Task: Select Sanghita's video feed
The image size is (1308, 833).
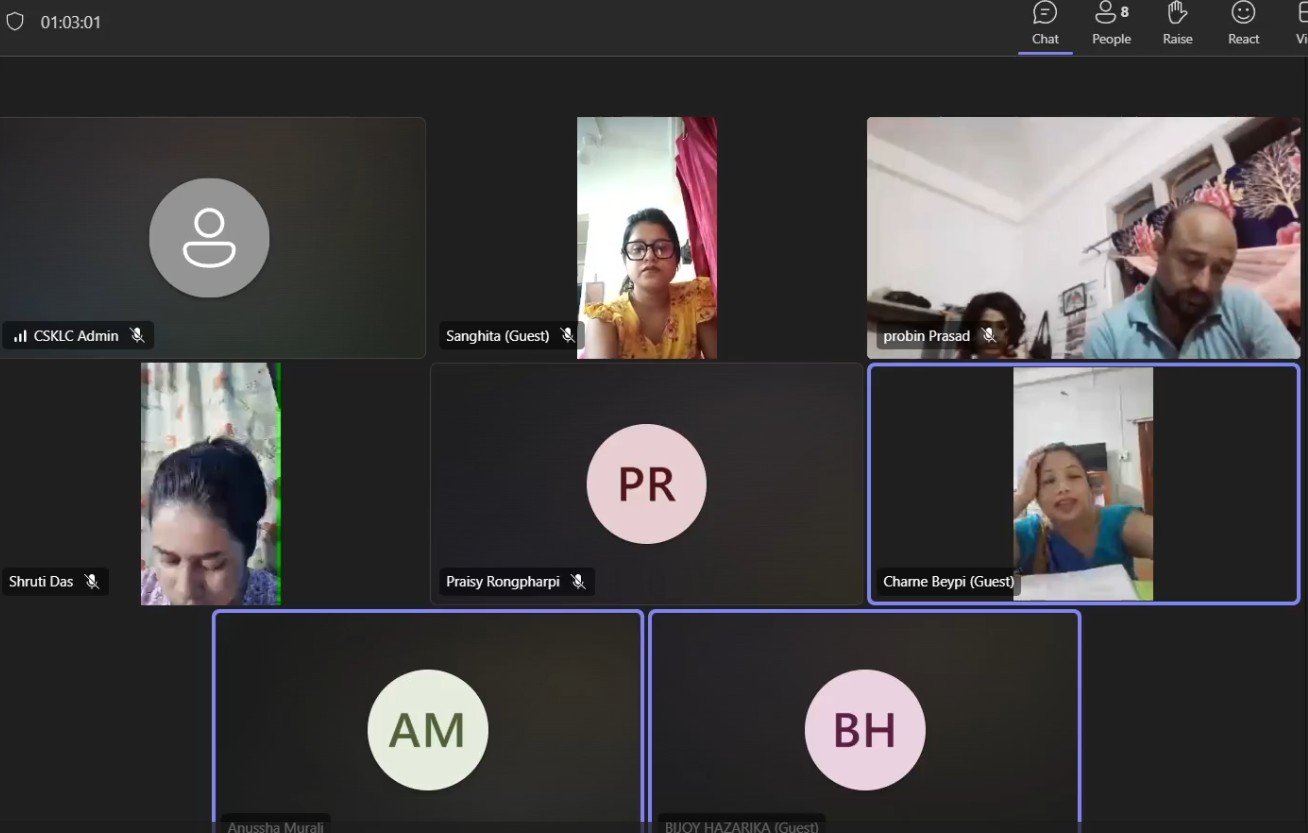Action: (x=647, y=238)
